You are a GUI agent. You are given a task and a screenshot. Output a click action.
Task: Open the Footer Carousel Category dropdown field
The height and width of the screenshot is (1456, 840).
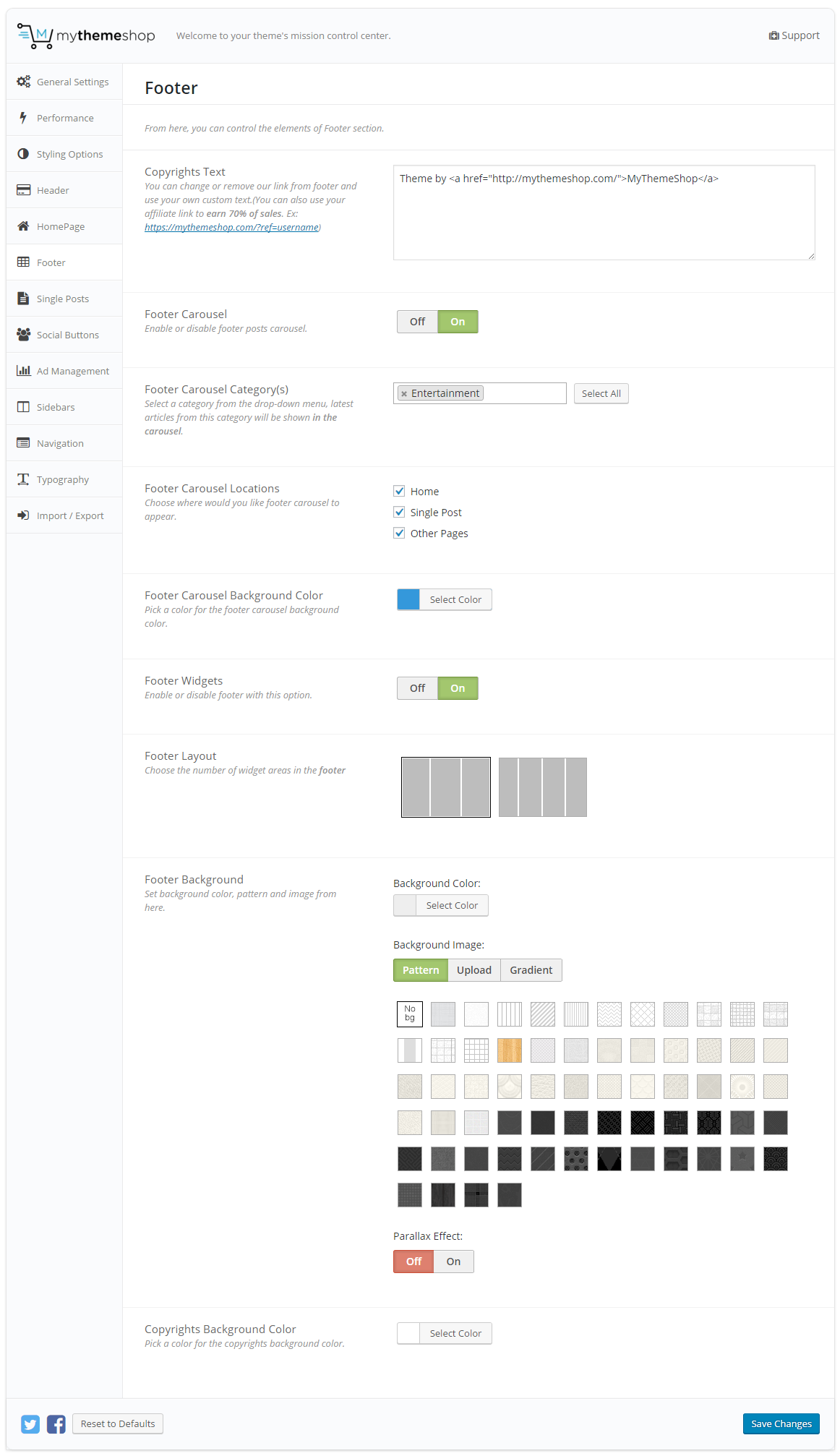coord(523,393)
